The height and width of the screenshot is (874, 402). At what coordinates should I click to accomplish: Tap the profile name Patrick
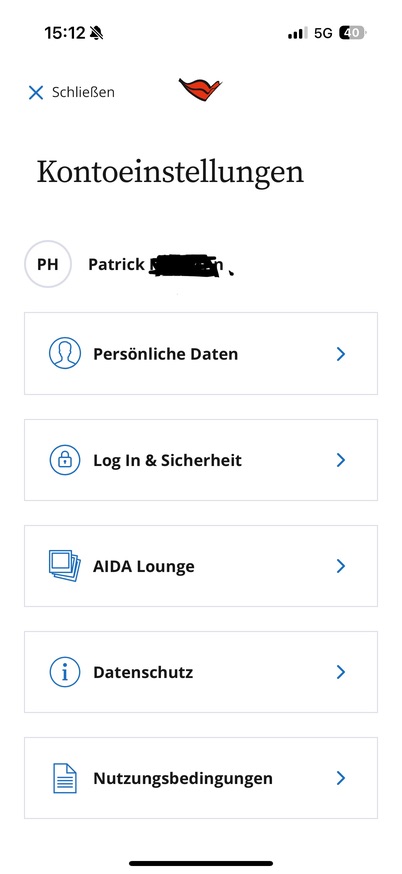point(117,264)
